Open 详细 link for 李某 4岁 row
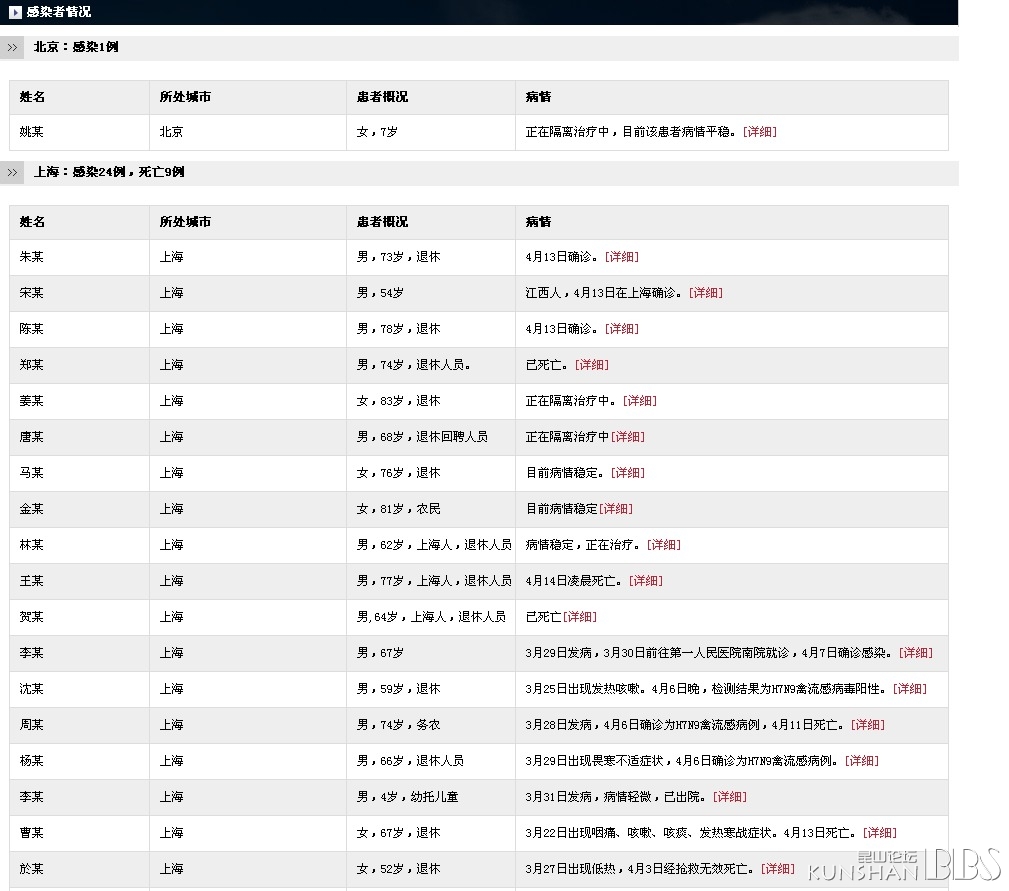The image size is (1009, 891). pos(730,797)
